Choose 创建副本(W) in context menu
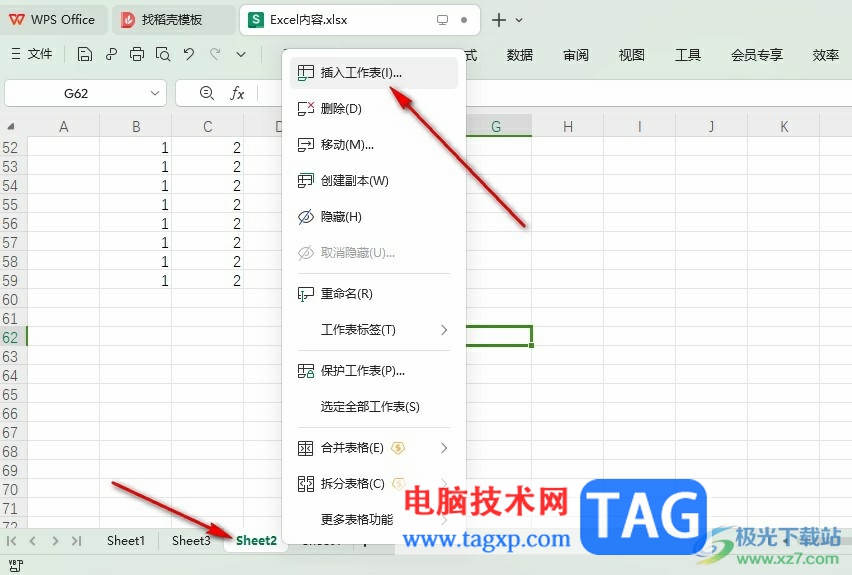The width and height of the screenshot is (852, 575). coord(374,180)
